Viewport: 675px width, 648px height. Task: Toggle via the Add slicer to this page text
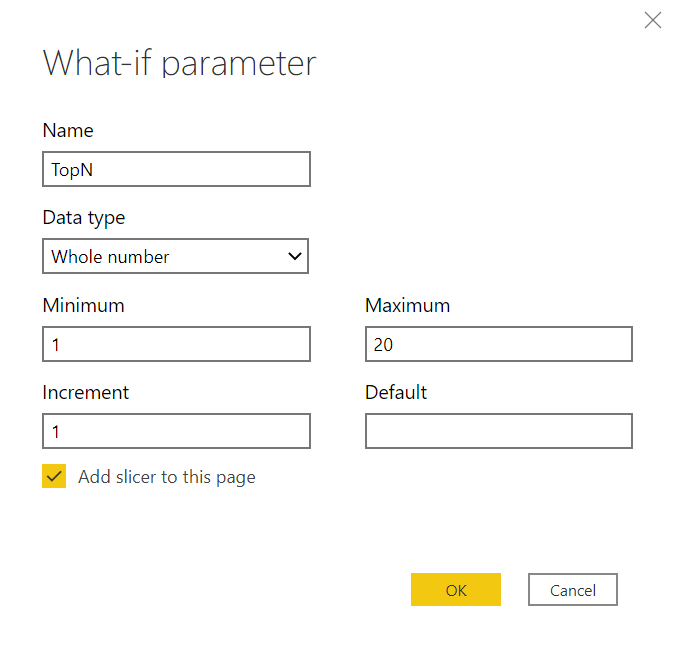167,477
